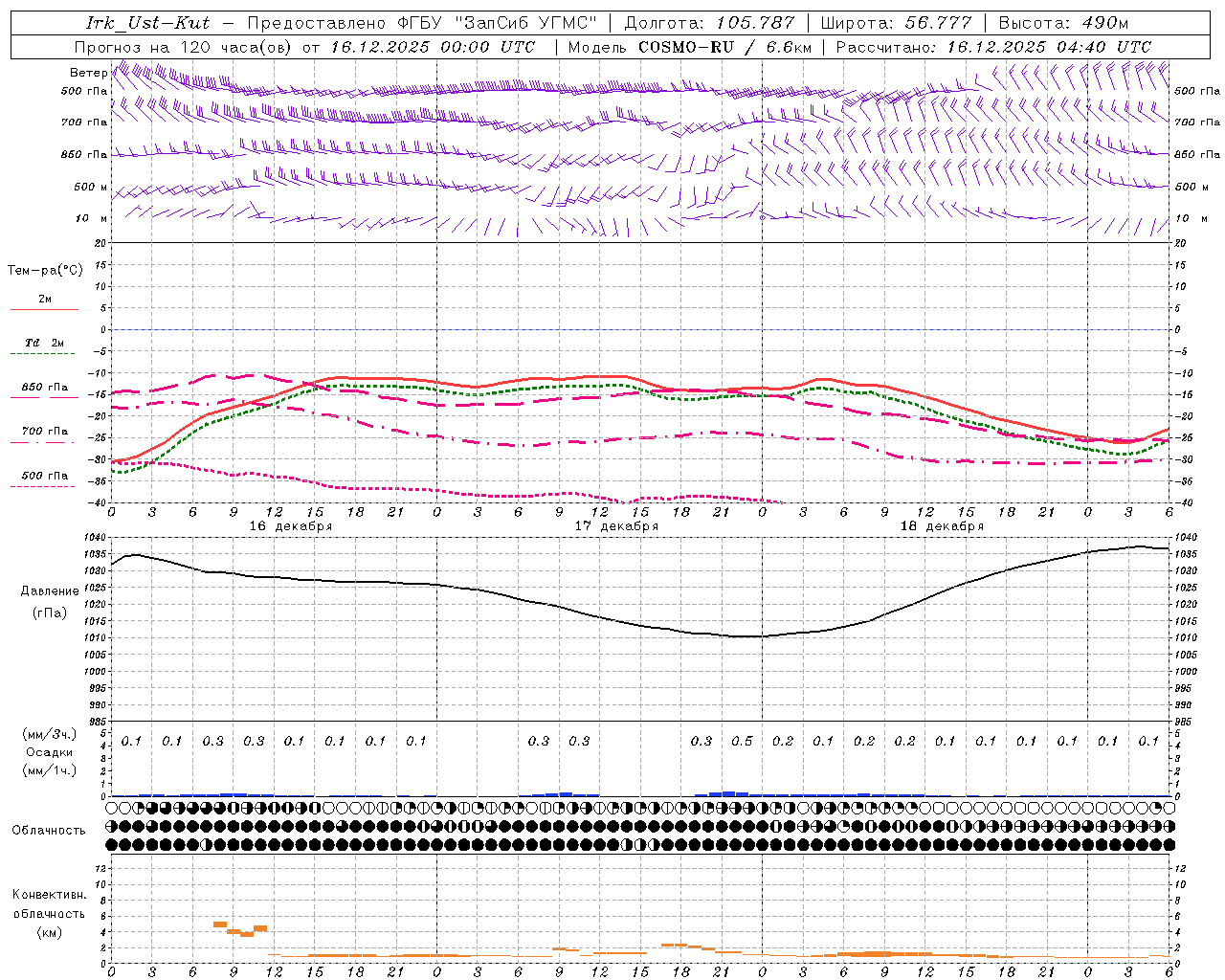Viewport: 1225px width, 980px height.
Task: Click the date label 18 декабря
Action: click(x=942, y=526)
